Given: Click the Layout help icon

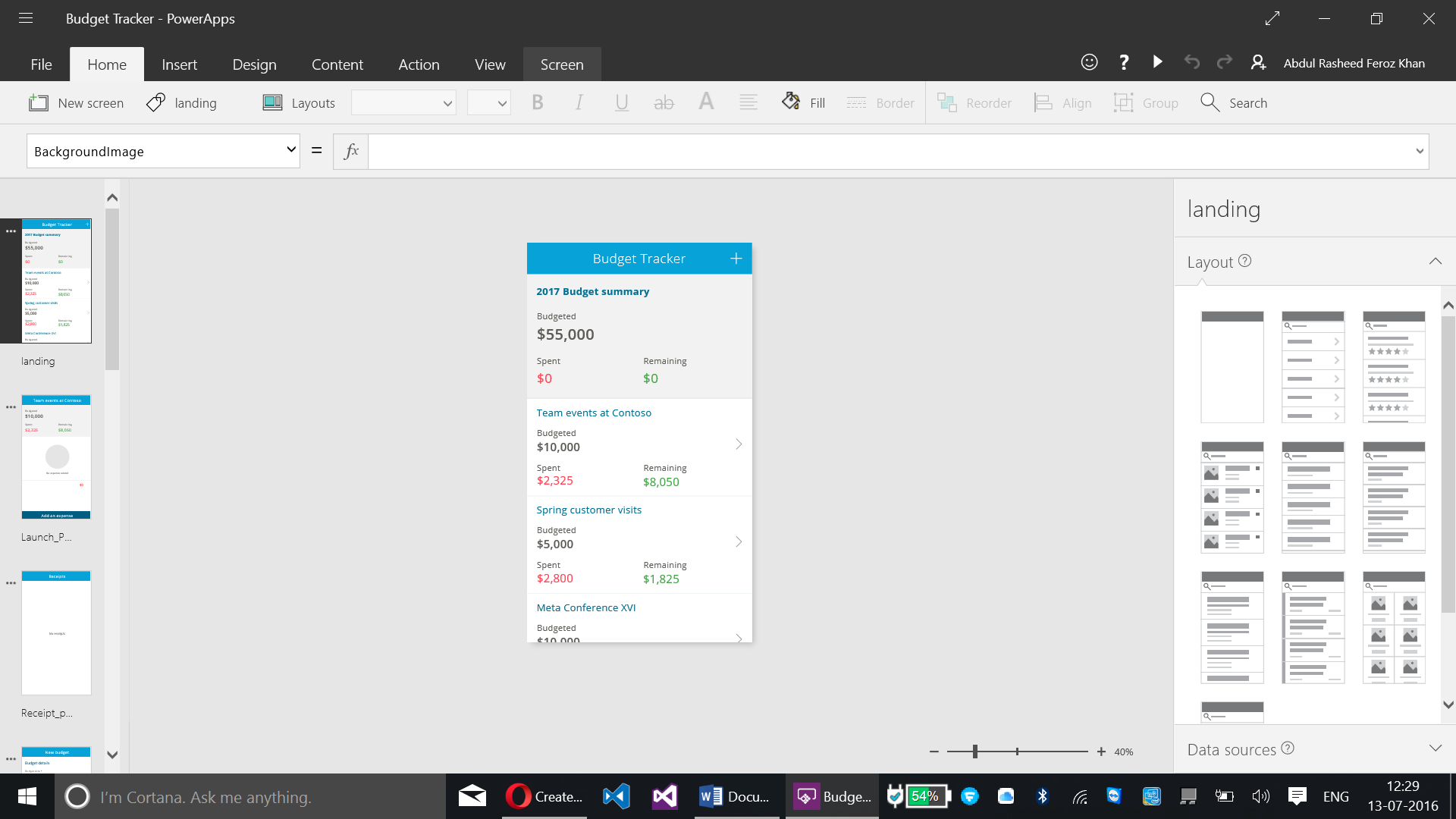Looking at the screenshot, I should pos(1244,261).
